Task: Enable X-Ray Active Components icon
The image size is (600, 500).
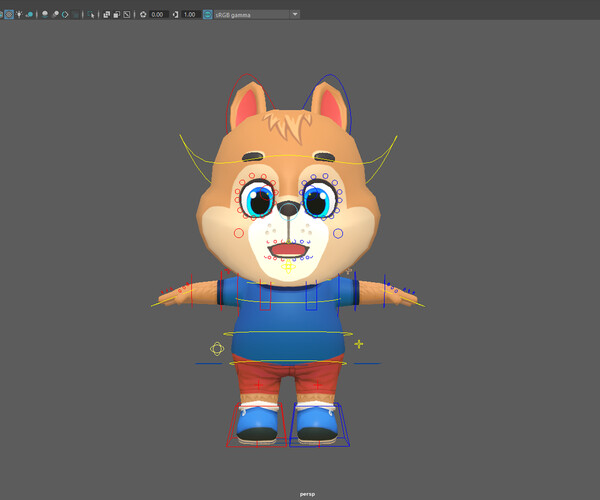Action: (x=116, y=15)
